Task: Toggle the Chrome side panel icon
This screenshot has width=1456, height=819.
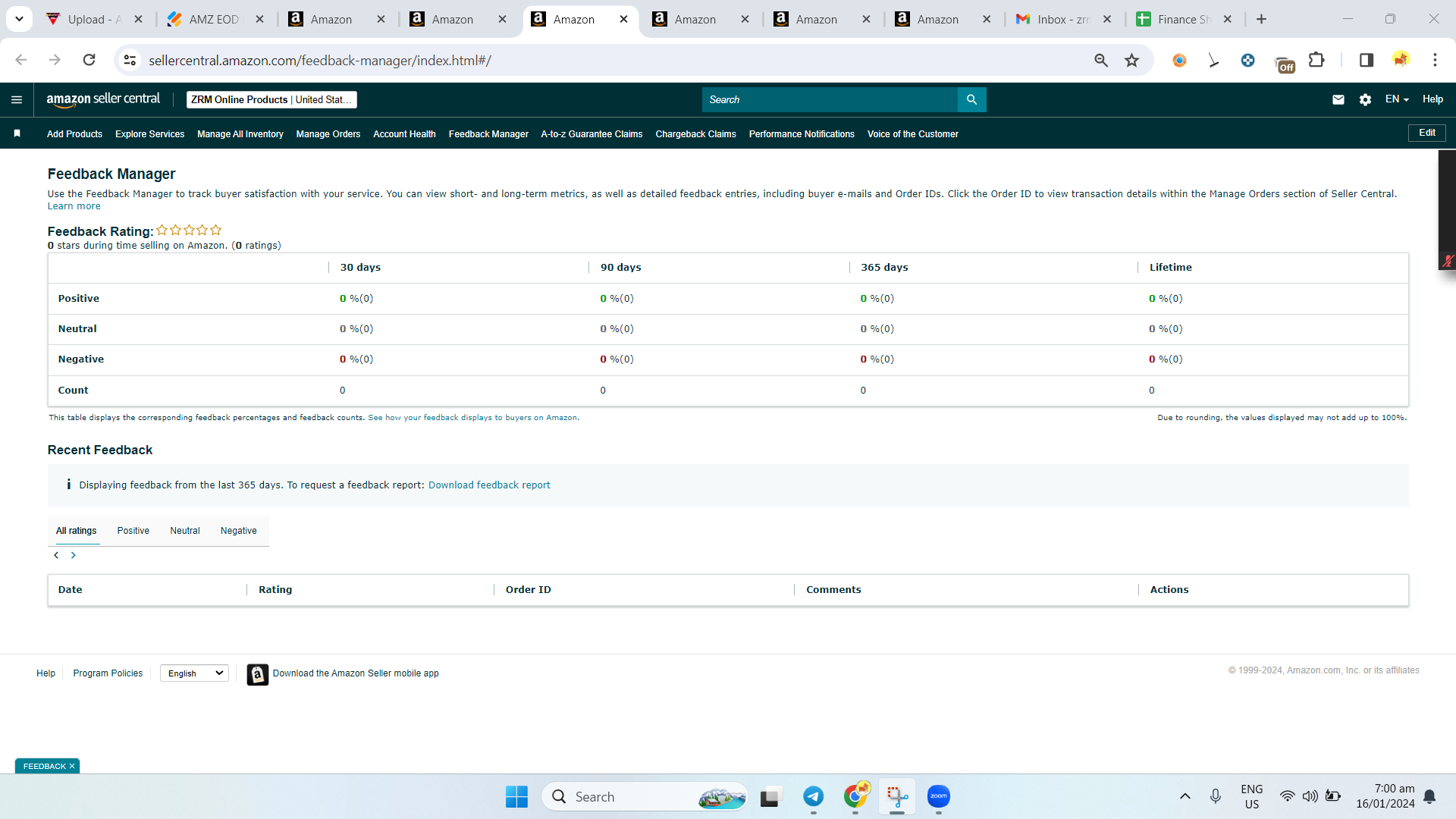Action: pos(1366,60)
